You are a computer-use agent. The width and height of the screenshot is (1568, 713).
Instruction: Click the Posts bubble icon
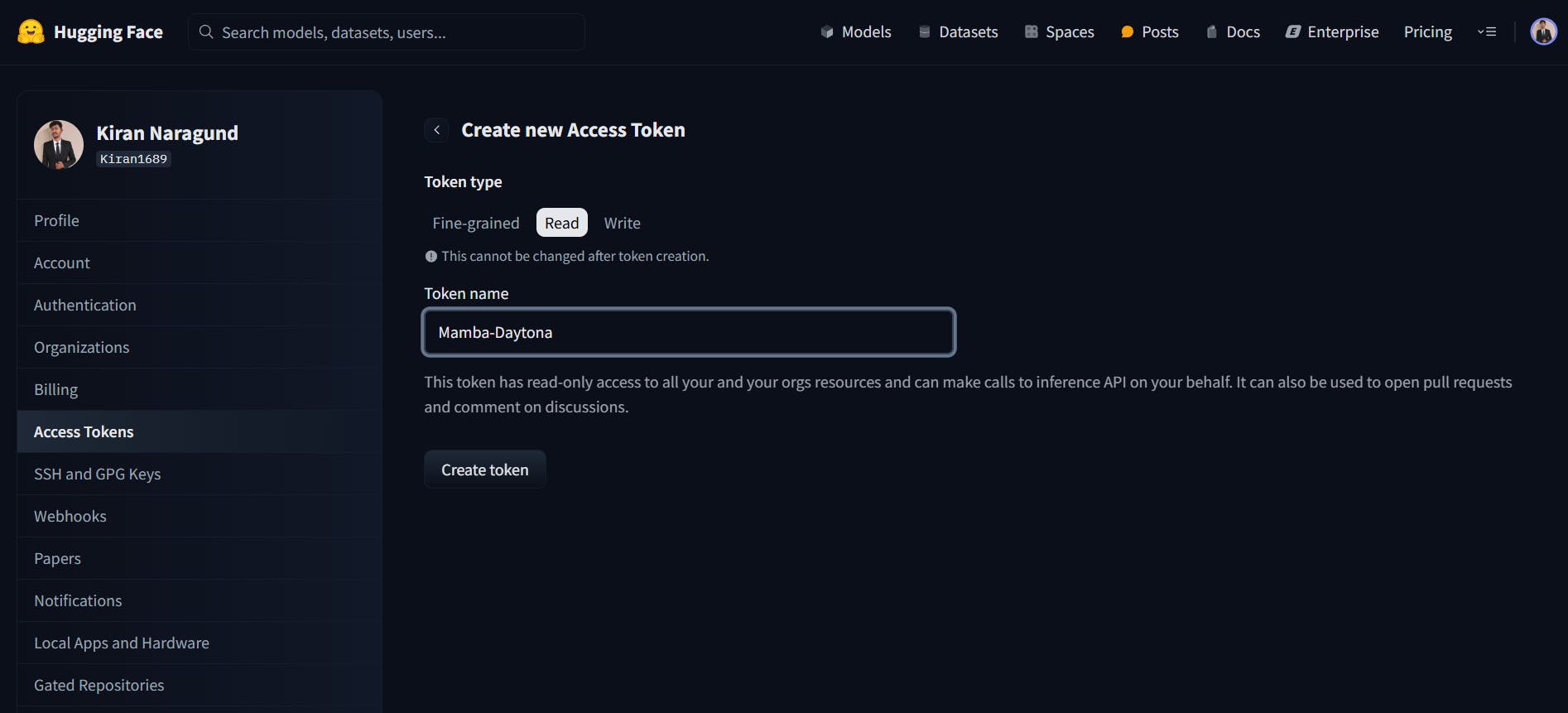point(1127,32)
